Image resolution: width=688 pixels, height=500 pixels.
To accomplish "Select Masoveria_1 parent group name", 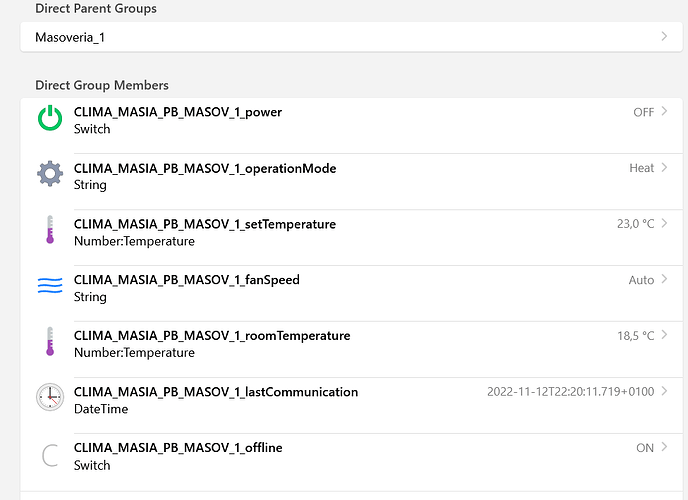I will (x=70, y=37).
